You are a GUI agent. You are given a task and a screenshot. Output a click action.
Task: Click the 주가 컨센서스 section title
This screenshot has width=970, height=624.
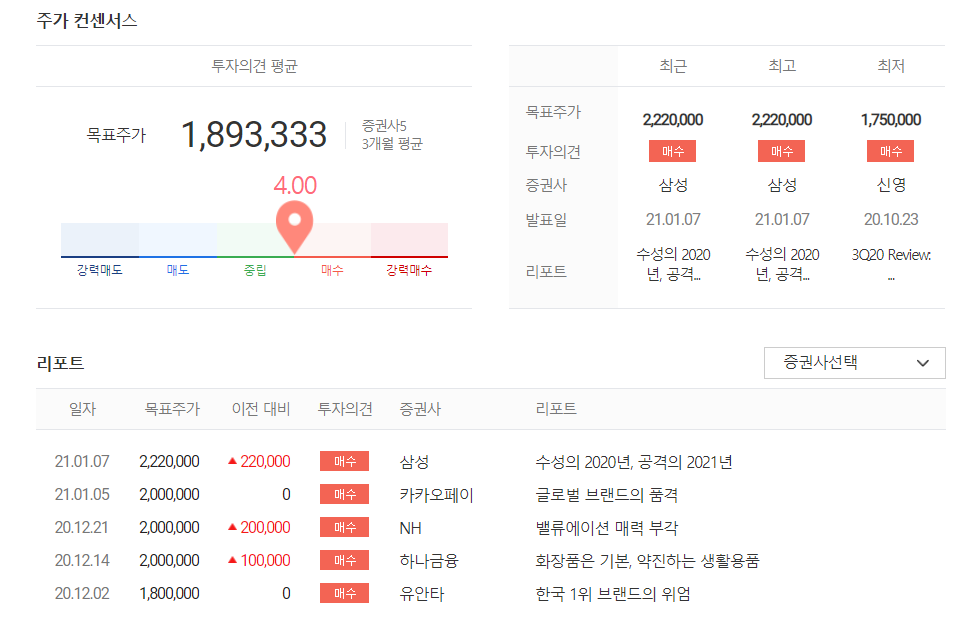click(87, 20)
